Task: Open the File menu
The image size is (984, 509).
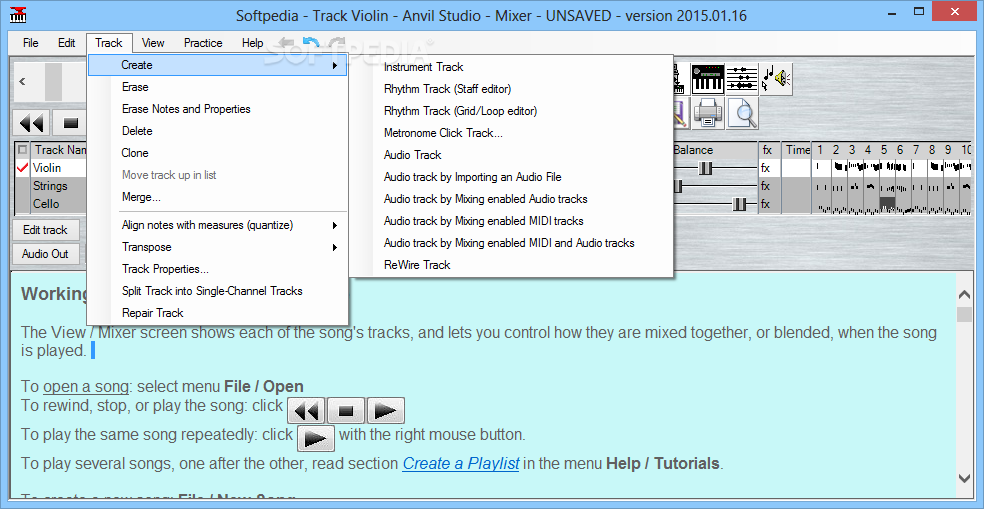Action: 31,43
